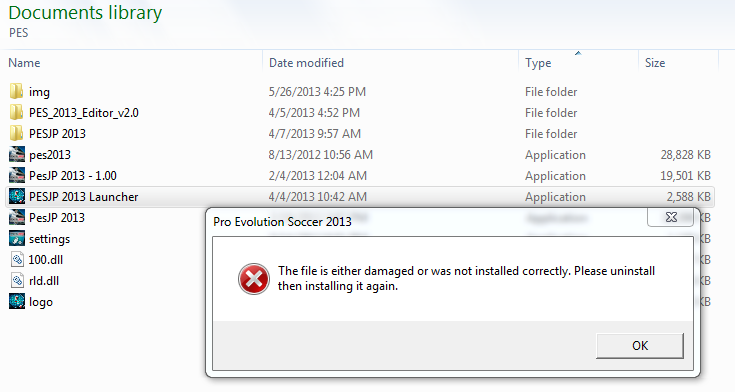The width and height of the screenshot is (735, 392).
Task: Click the PesJP 2013 - 1.00 application icon
Action: pyautogui.click(x=17, y=175)
